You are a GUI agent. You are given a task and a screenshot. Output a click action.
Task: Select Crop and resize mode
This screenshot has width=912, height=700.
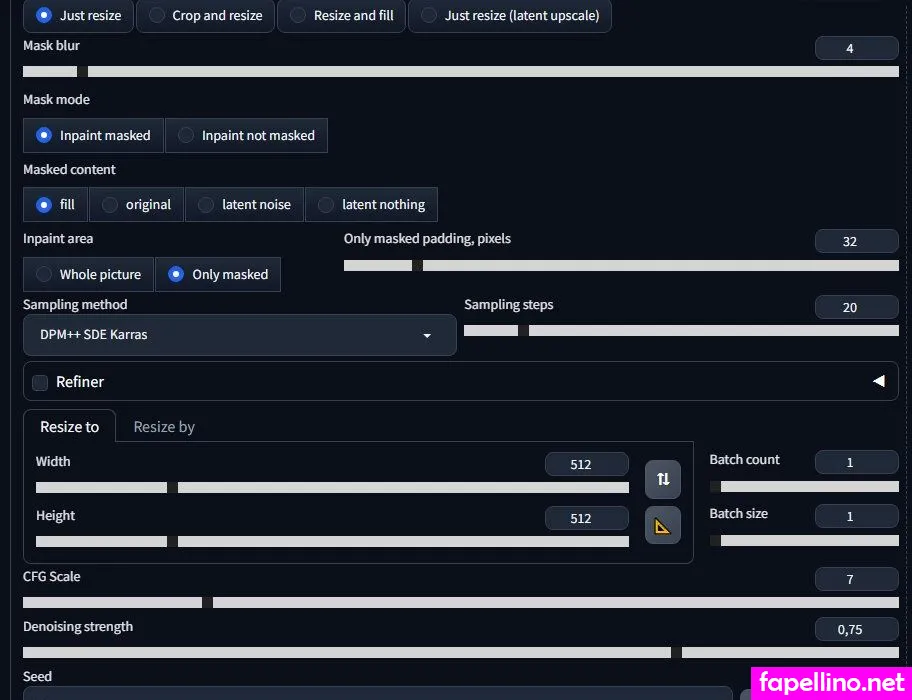(x=205, y=16)
